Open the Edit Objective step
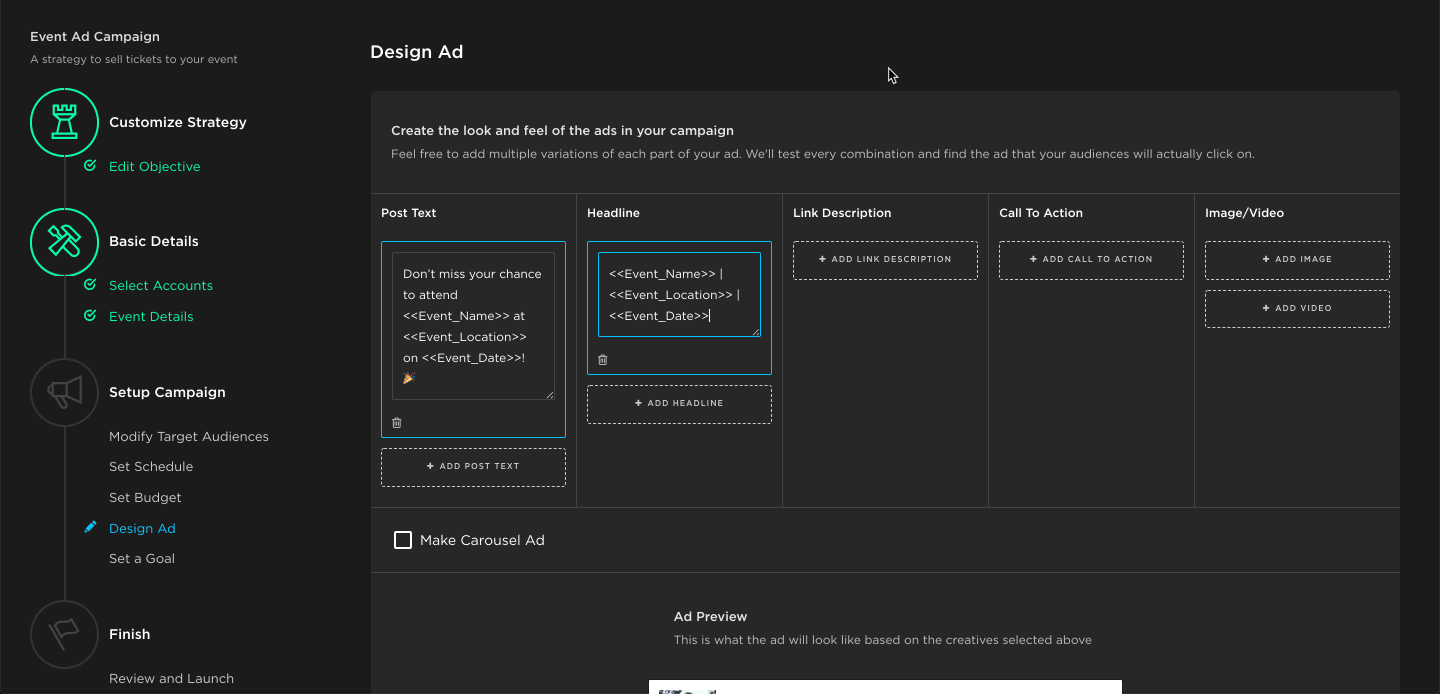 (x=155, y=166)
